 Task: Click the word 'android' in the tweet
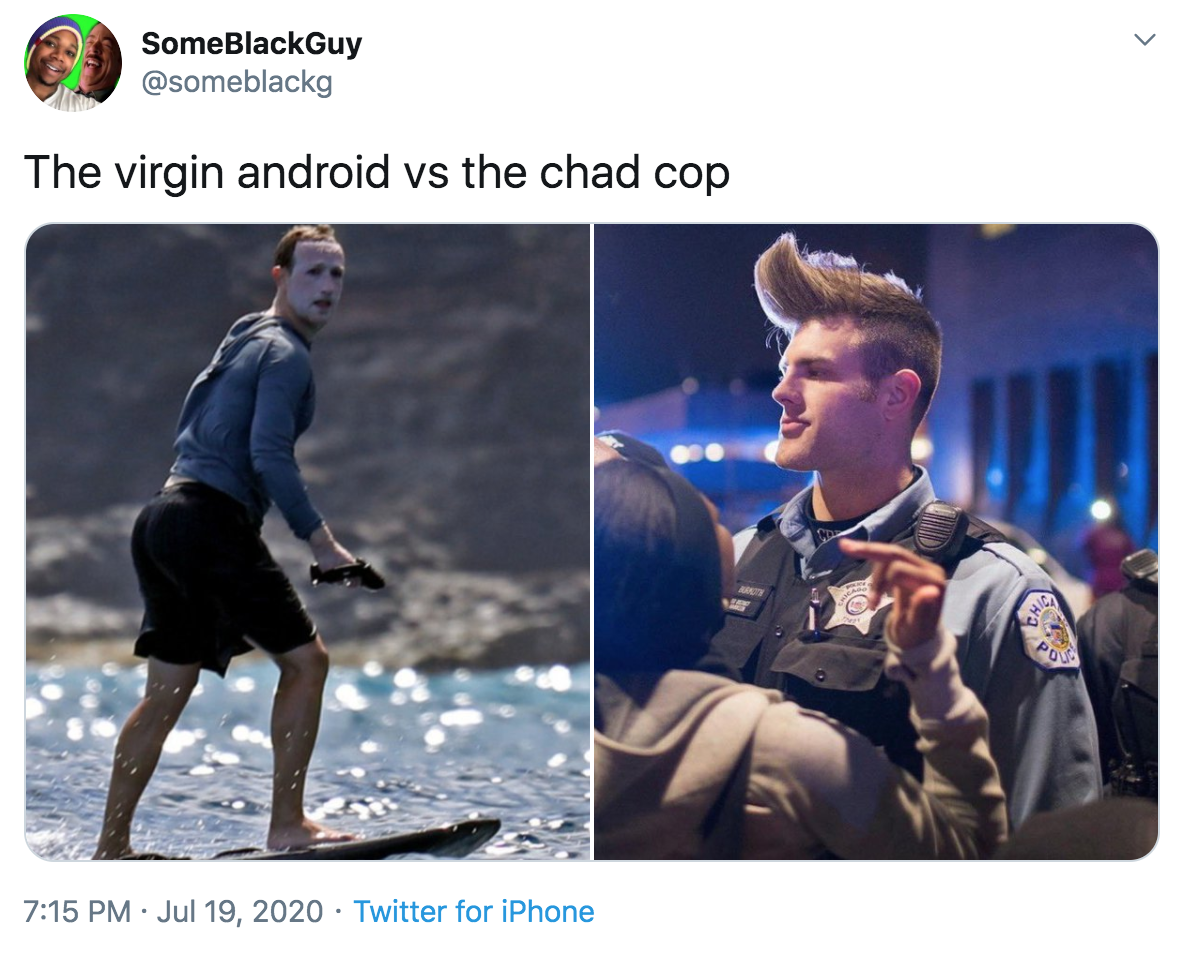tap(314, 172)
